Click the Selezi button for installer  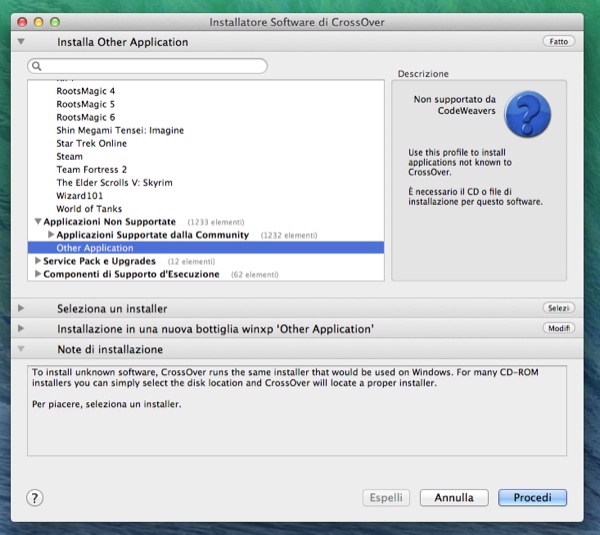(x=559, y=308)
